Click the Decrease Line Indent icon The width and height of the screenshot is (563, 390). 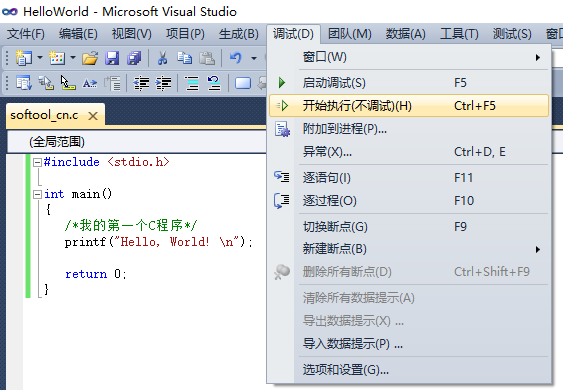pos(141,83)
